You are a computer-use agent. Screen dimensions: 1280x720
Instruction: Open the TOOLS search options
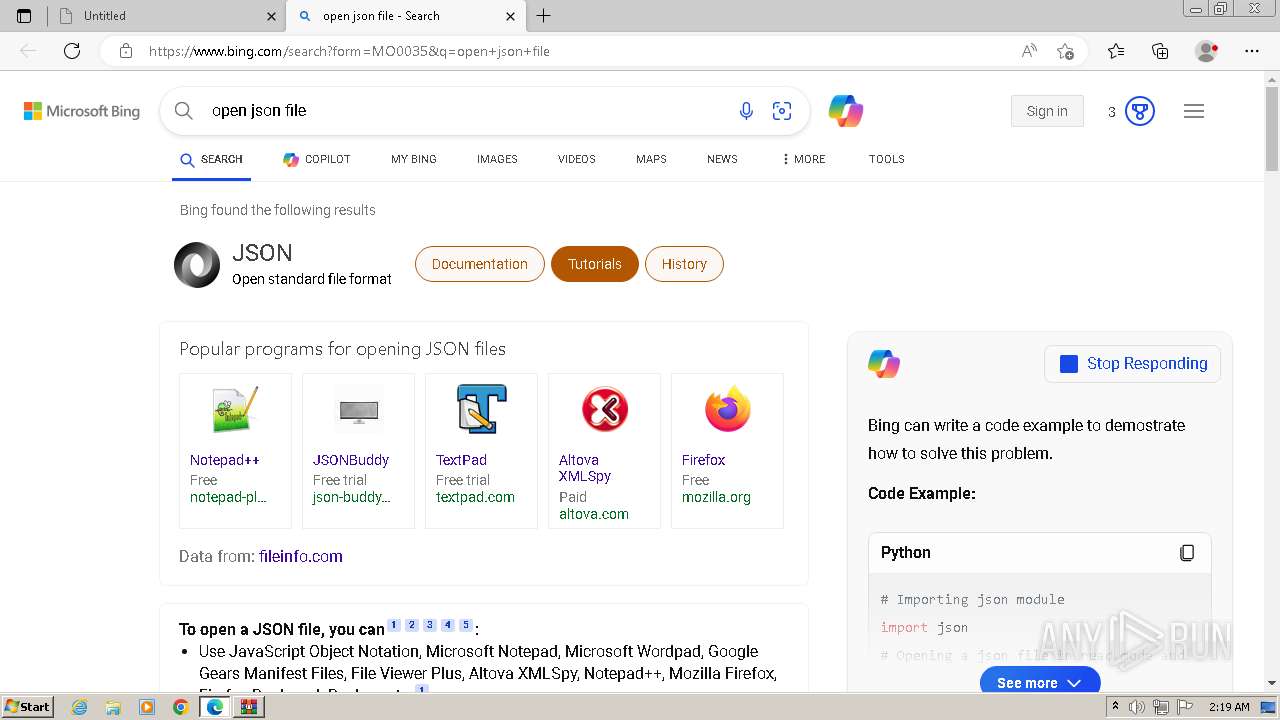pyautogui.click(x=887, y=159)
